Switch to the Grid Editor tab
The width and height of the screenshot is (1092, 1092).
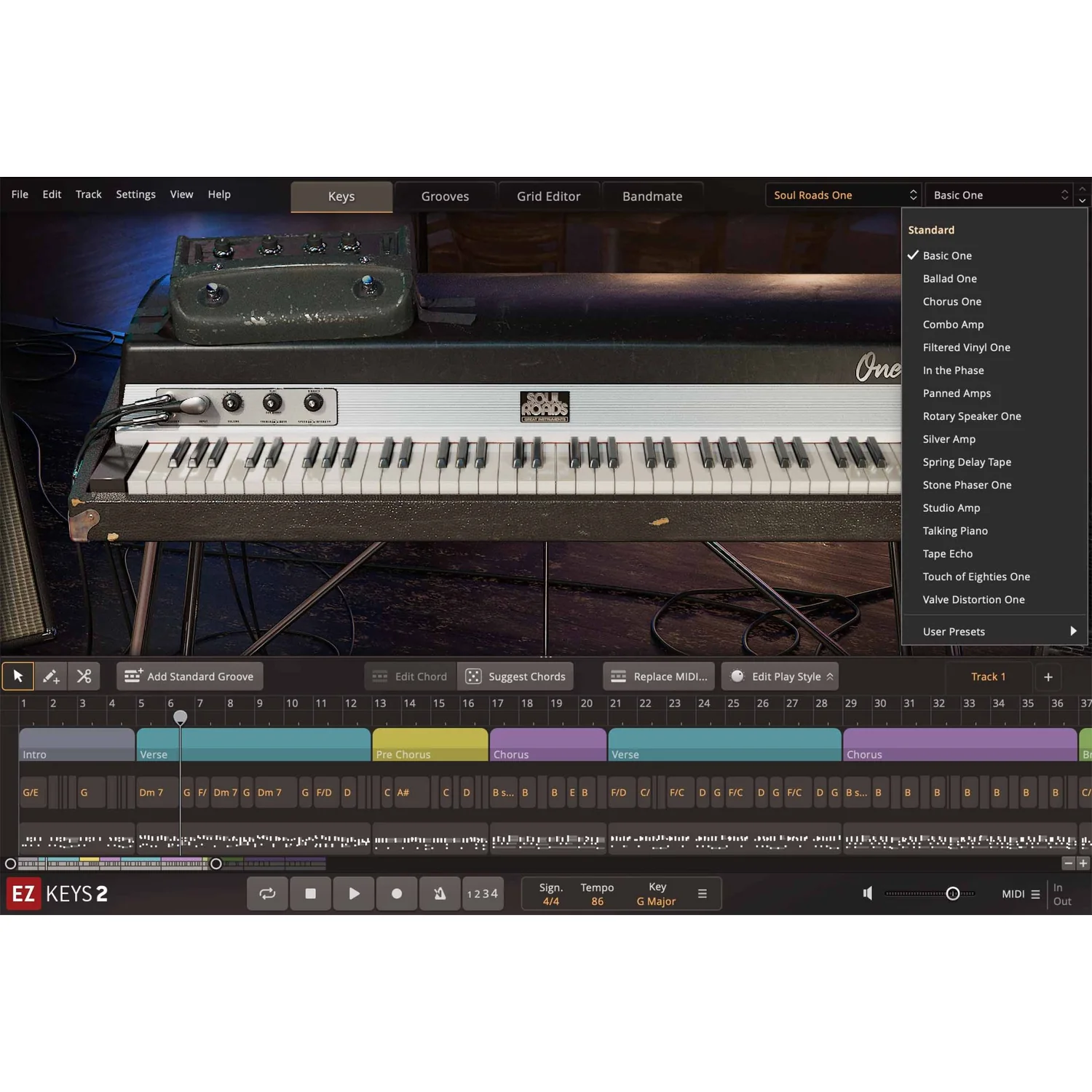coord(549,197)
